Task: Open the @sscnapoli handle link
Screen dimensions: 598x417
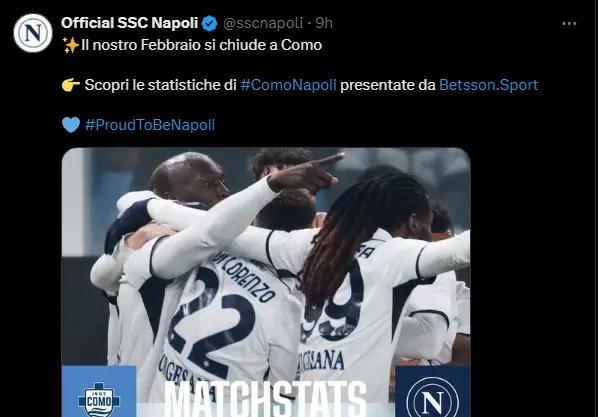Action: tap(263, 23)
